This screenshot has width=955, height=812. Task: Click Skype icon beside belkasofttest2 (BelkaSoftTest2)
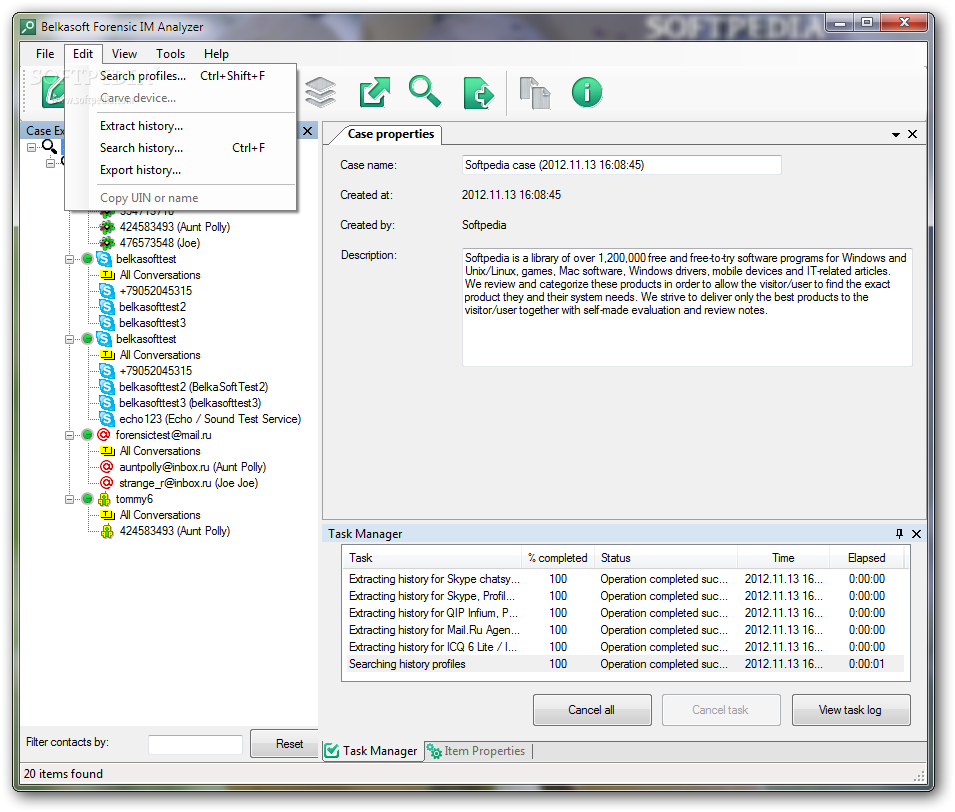(x=107, y=387)
